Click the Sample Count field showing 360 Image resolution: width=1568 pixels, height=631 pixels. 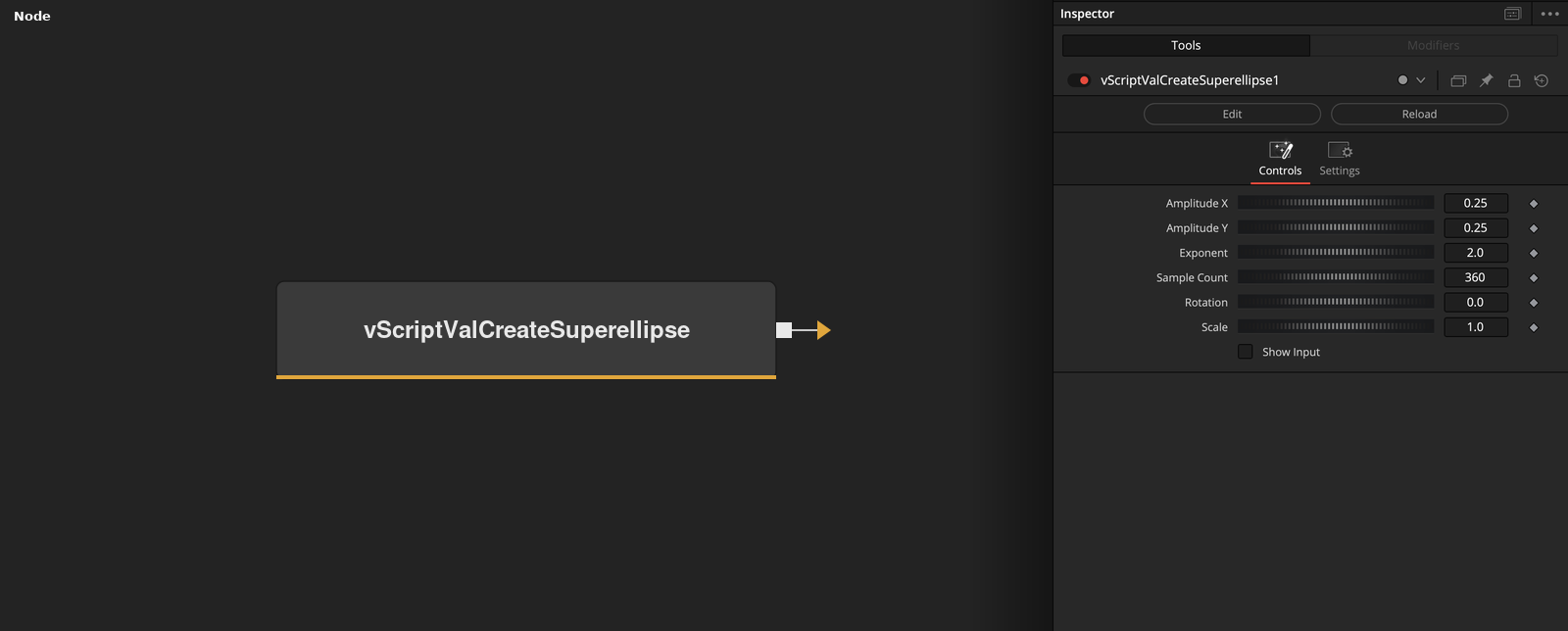(x=1476, y=277)
